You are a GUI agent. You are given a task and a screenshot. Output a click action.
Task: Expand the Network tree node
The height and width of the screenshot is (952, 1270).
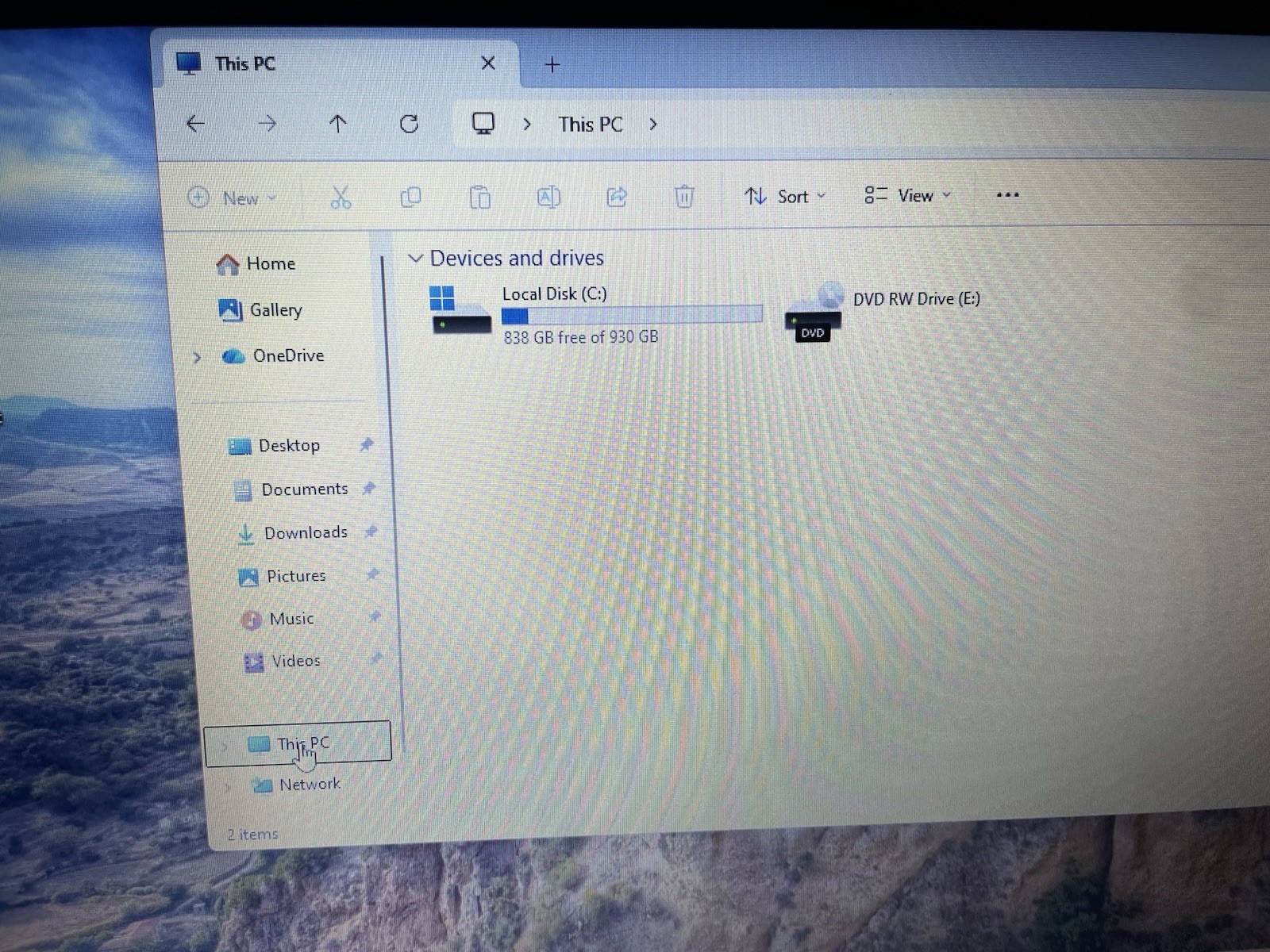[229, 788]
